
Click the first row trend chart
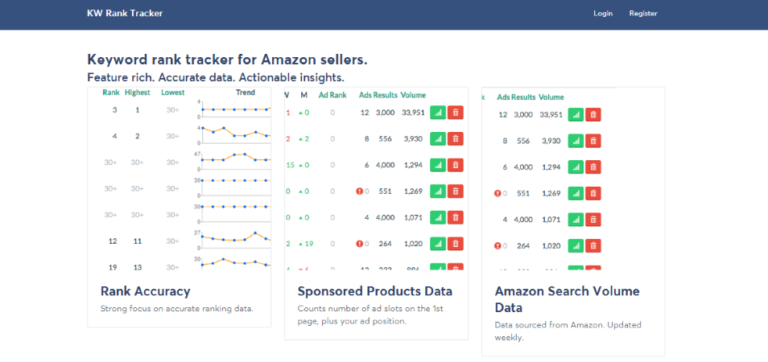(234, 109)
